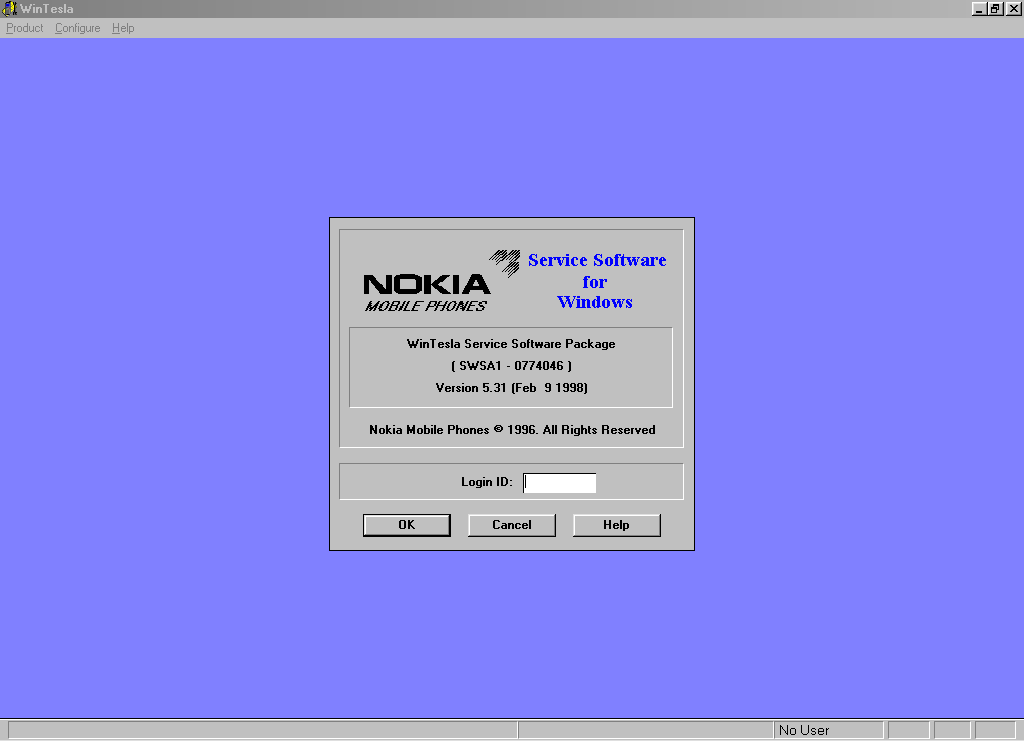The width and height of the screenshot is (1024, 741).
Task: Click the NOKIA Mobile Phones logo
Action: [x=427, y=291]
